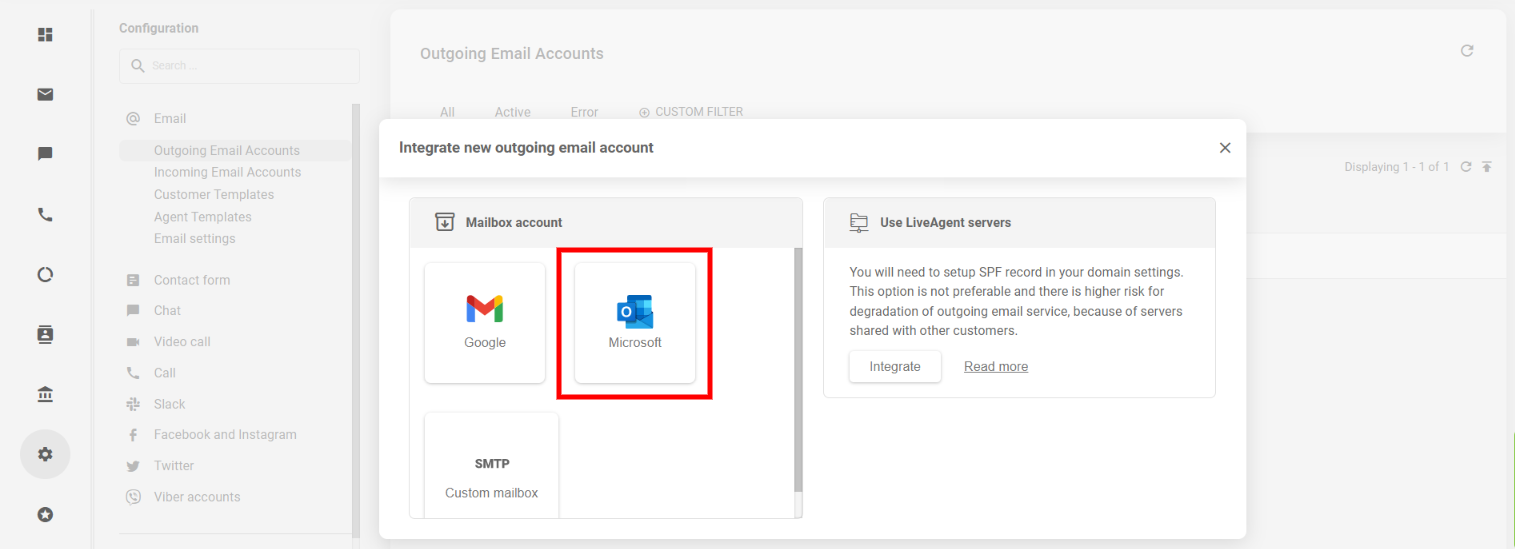The image size is (1515, 549).
Task: Open Customer Templates menu item
Action: coord(214,194)
